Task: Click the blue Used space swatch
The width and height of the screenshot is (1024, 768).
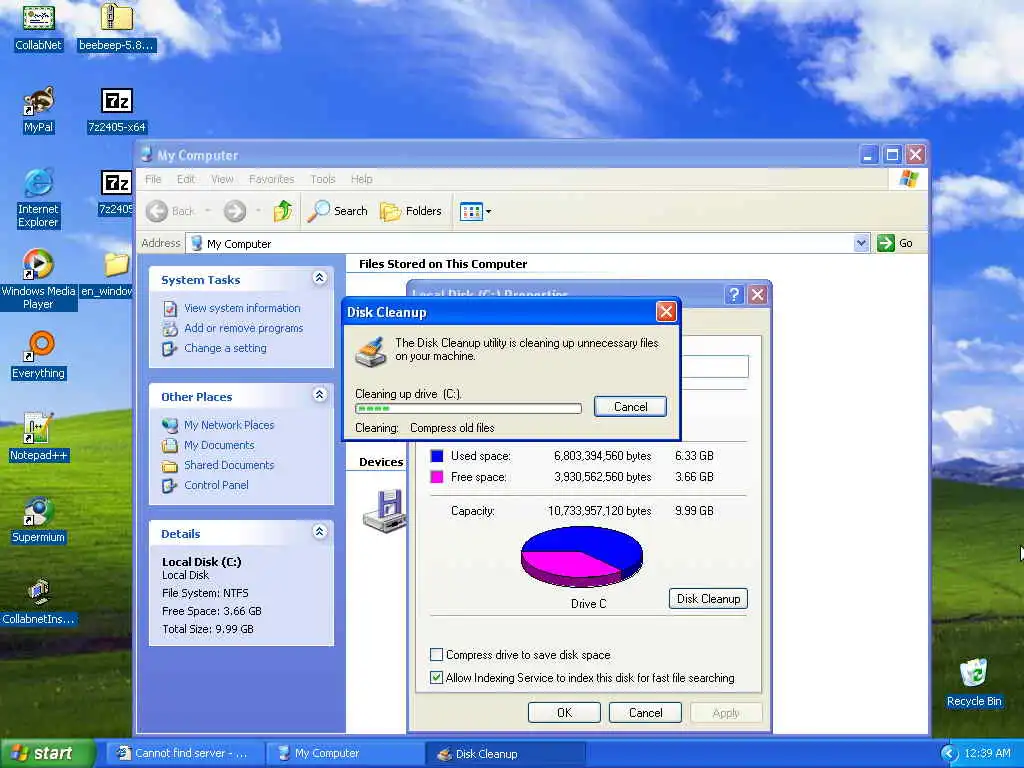Action: pos(437,455)
